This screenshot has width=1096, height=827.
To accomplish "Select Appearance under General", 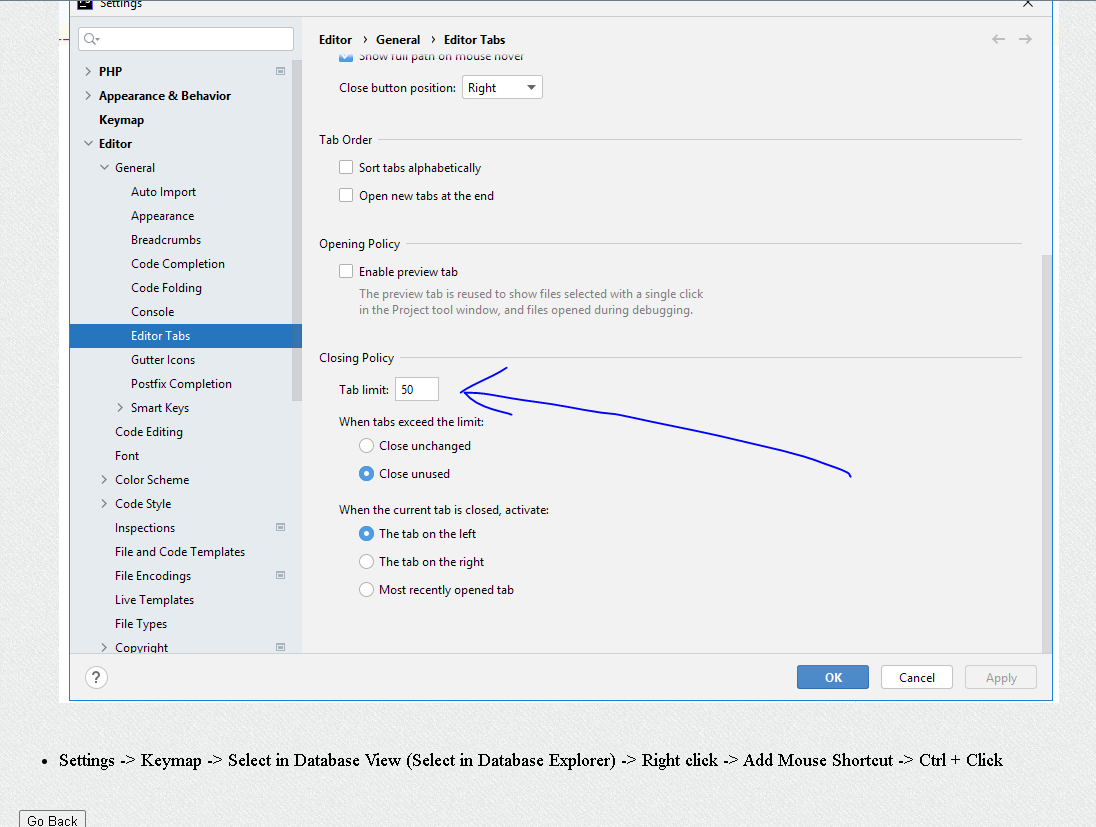I will coord(163,216).
